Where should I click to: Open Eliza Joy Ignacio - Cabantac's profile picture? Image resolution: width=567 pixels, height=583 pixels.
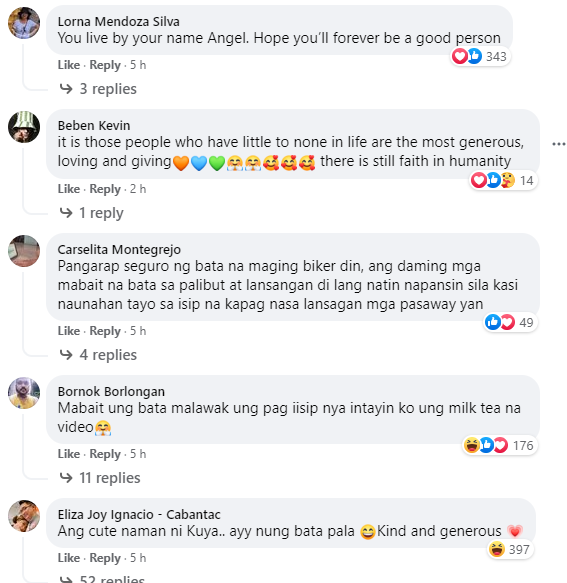pyautogui.click(x=24, y=516)
